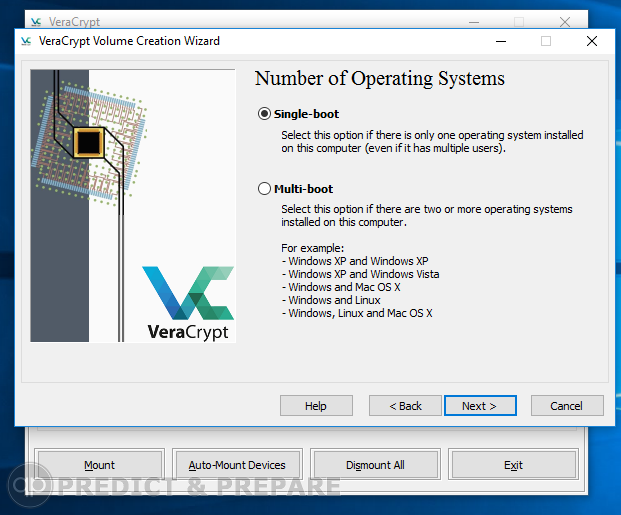Close the Volume Creation Wizard window
Viewport: 621px width, 515px height.
pyautogui.click(x=592, y=41)
